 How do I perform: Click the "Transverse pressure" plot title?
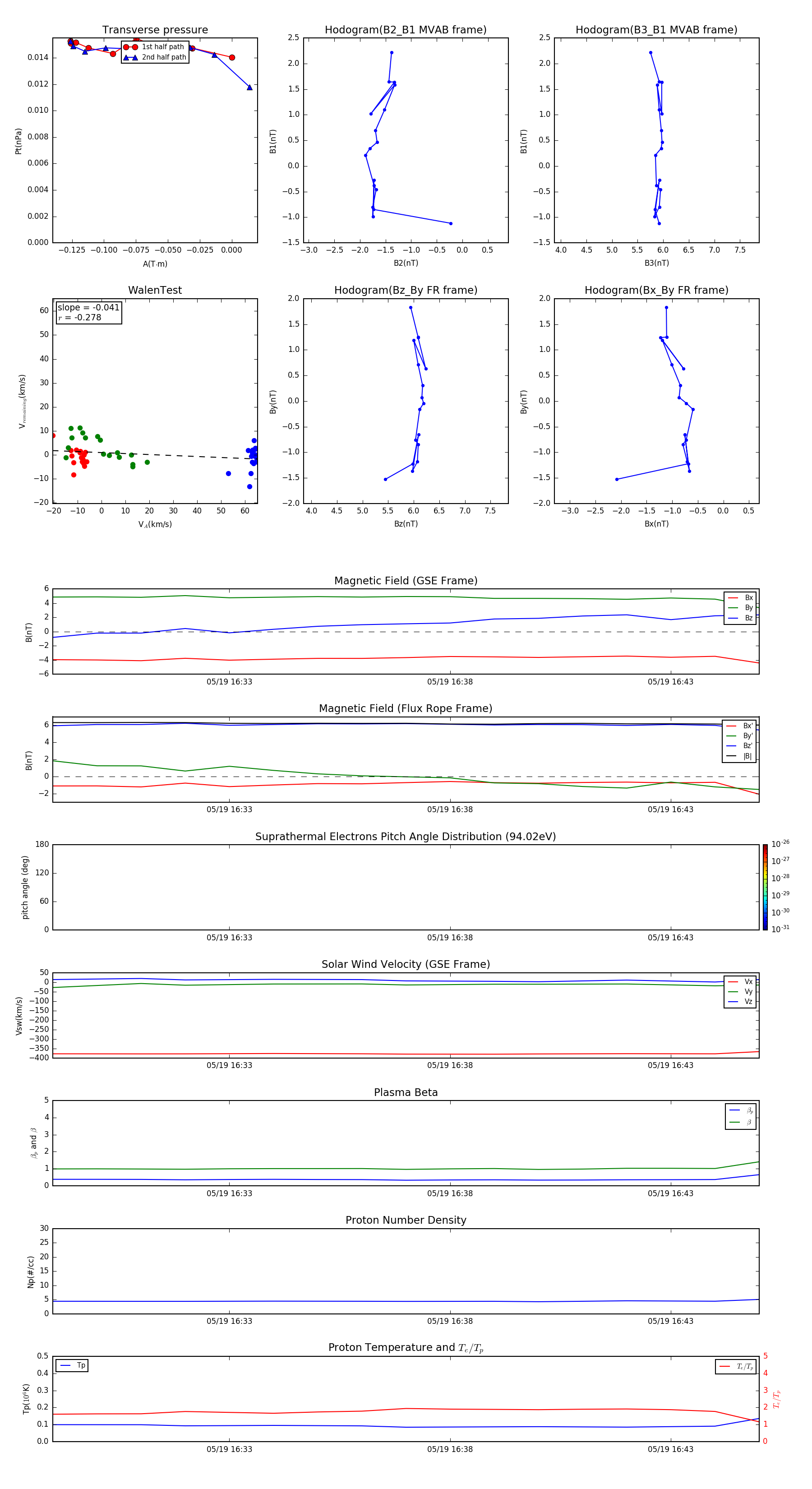pos(155,30)
